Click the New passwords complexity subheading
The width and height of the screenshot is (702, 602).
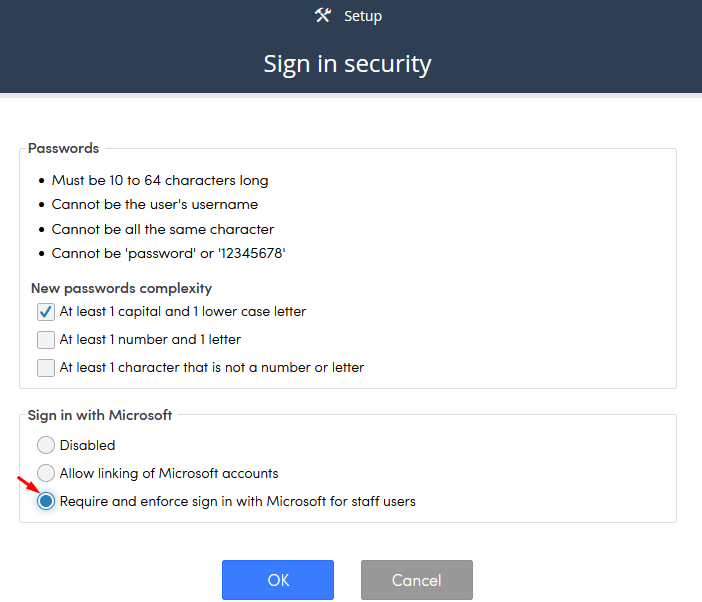(x=121, y=288)
